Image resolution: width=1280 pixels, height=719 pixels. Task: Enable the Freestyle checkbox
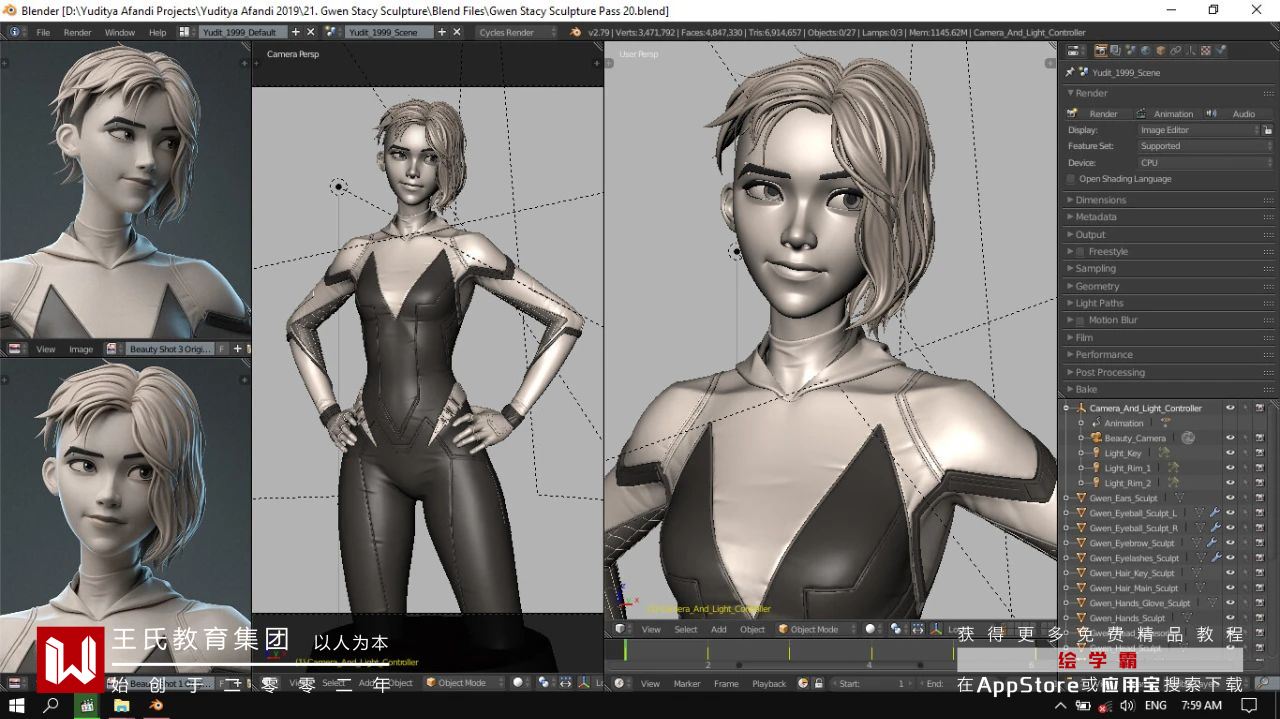[x=1081, y=252]
